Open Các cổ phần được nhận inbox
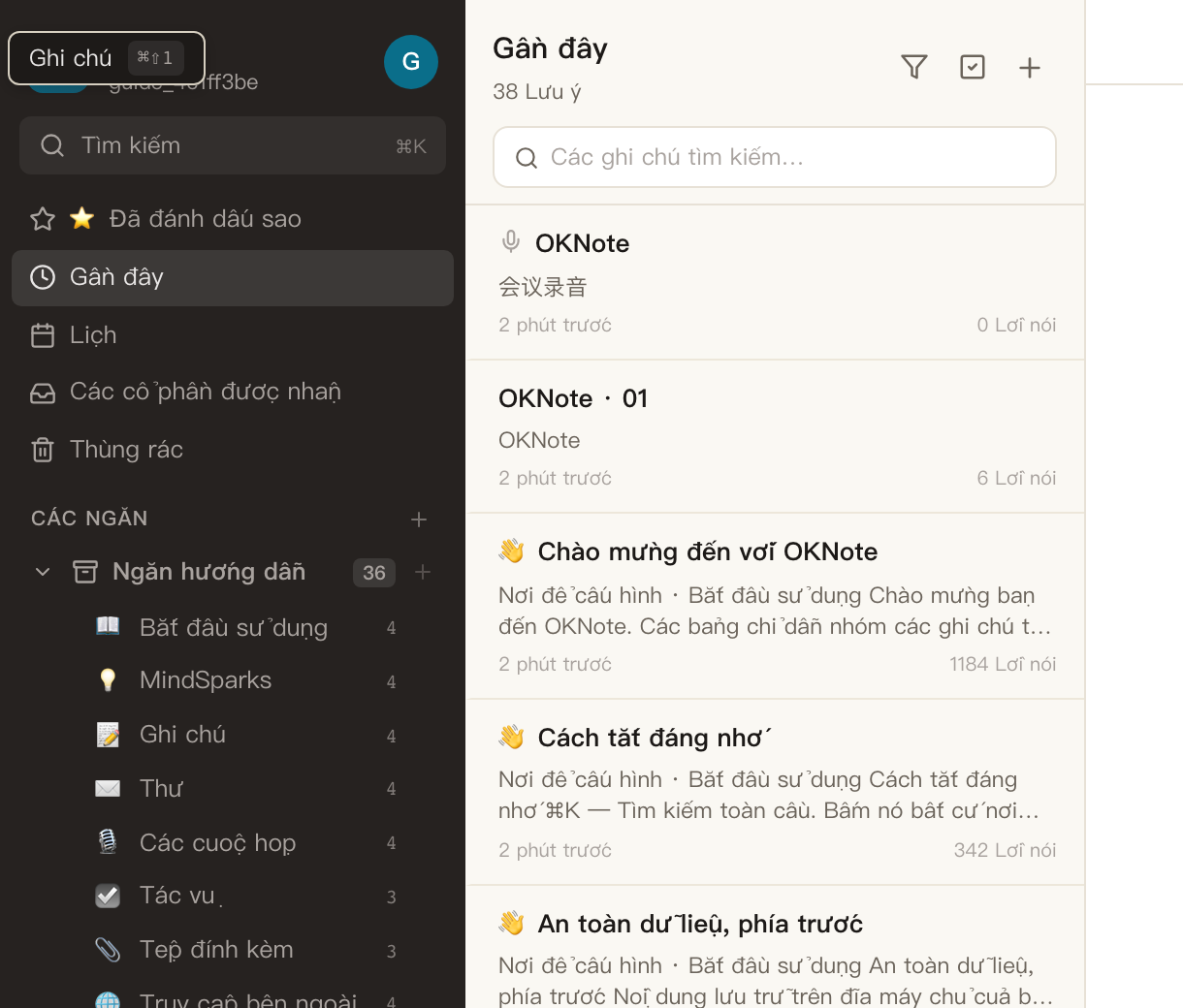This screenshot has height=1008, width=1183. click(233, 392)
